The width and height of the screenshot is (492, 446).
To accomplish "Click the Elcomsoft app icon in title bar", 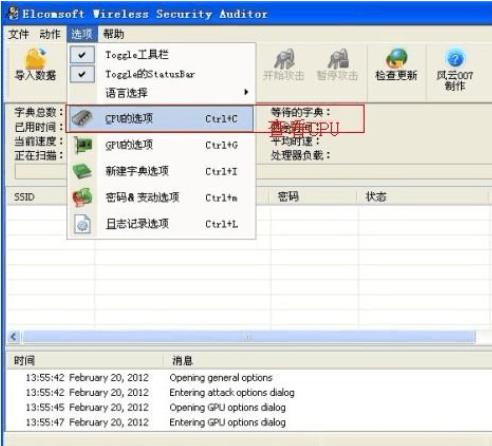I will 13,13.
